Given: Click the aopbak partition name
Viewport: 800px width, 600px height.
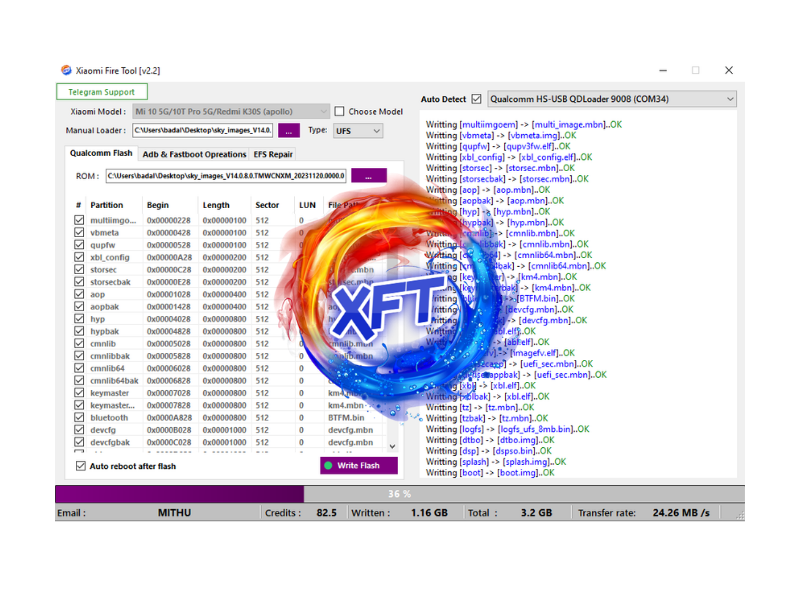Looking at the screenshot, I should pyautogui.click(x=104, y=307).
